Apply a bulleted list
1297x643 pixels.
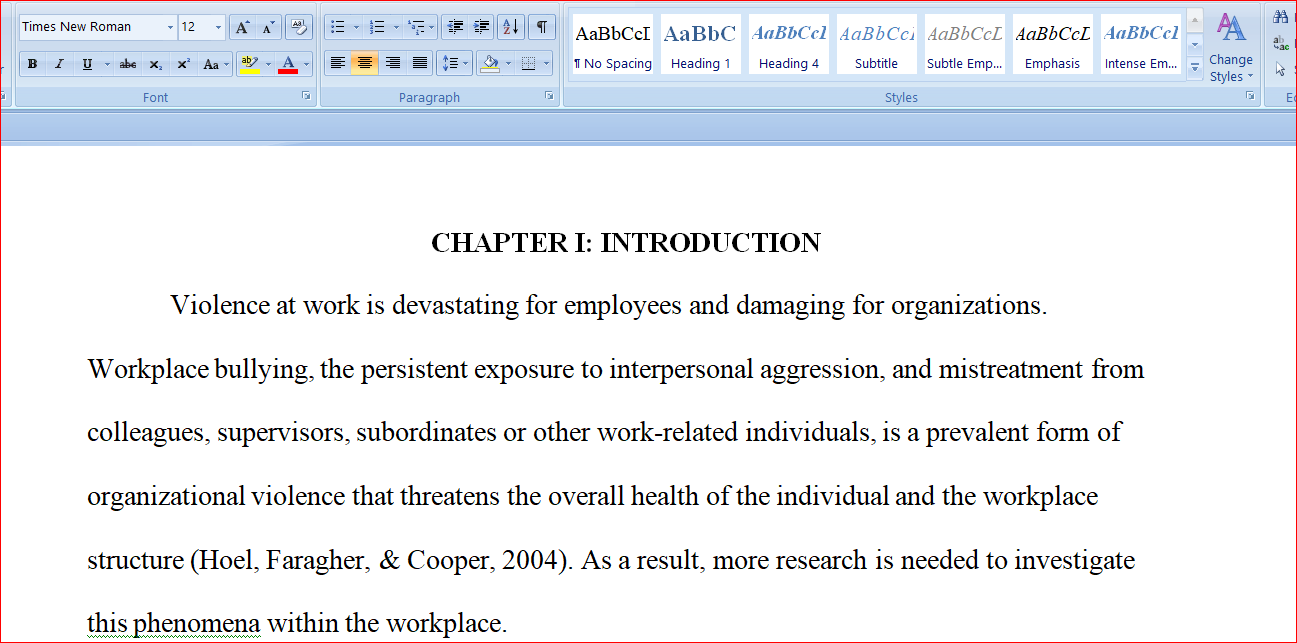[x=338, y=27]
